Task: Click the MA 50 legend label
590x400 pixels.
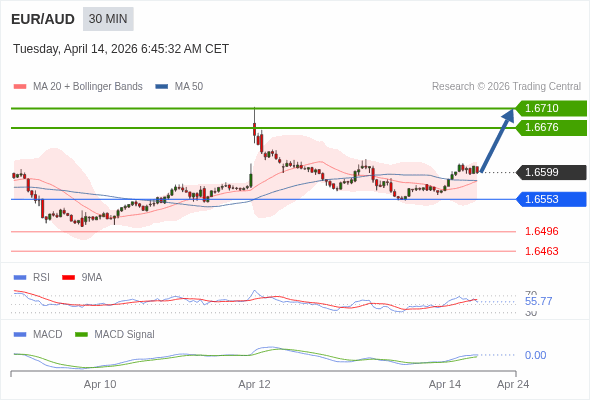Action: click(x=189, y=87)
